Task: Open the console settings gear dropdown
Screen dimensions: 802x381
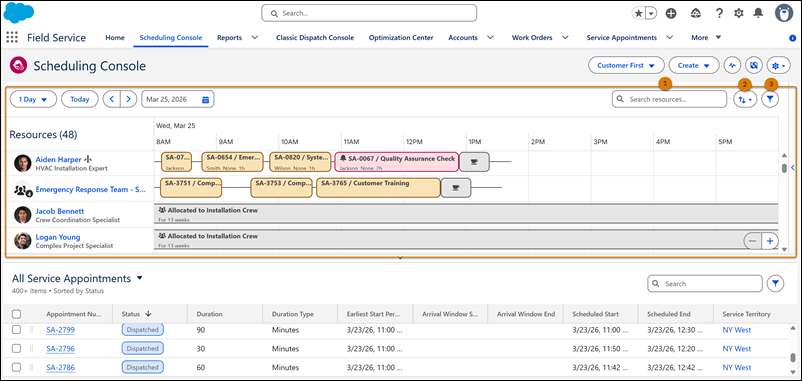Action: pyautogui.click(x=778, y=65)
